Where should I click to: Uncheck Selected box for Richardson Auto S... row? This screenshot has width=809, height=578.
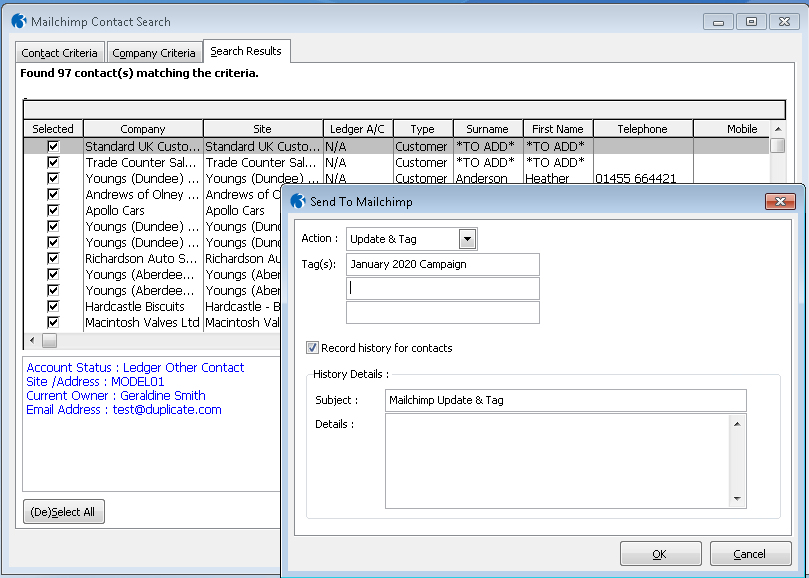tap(53, 259)
